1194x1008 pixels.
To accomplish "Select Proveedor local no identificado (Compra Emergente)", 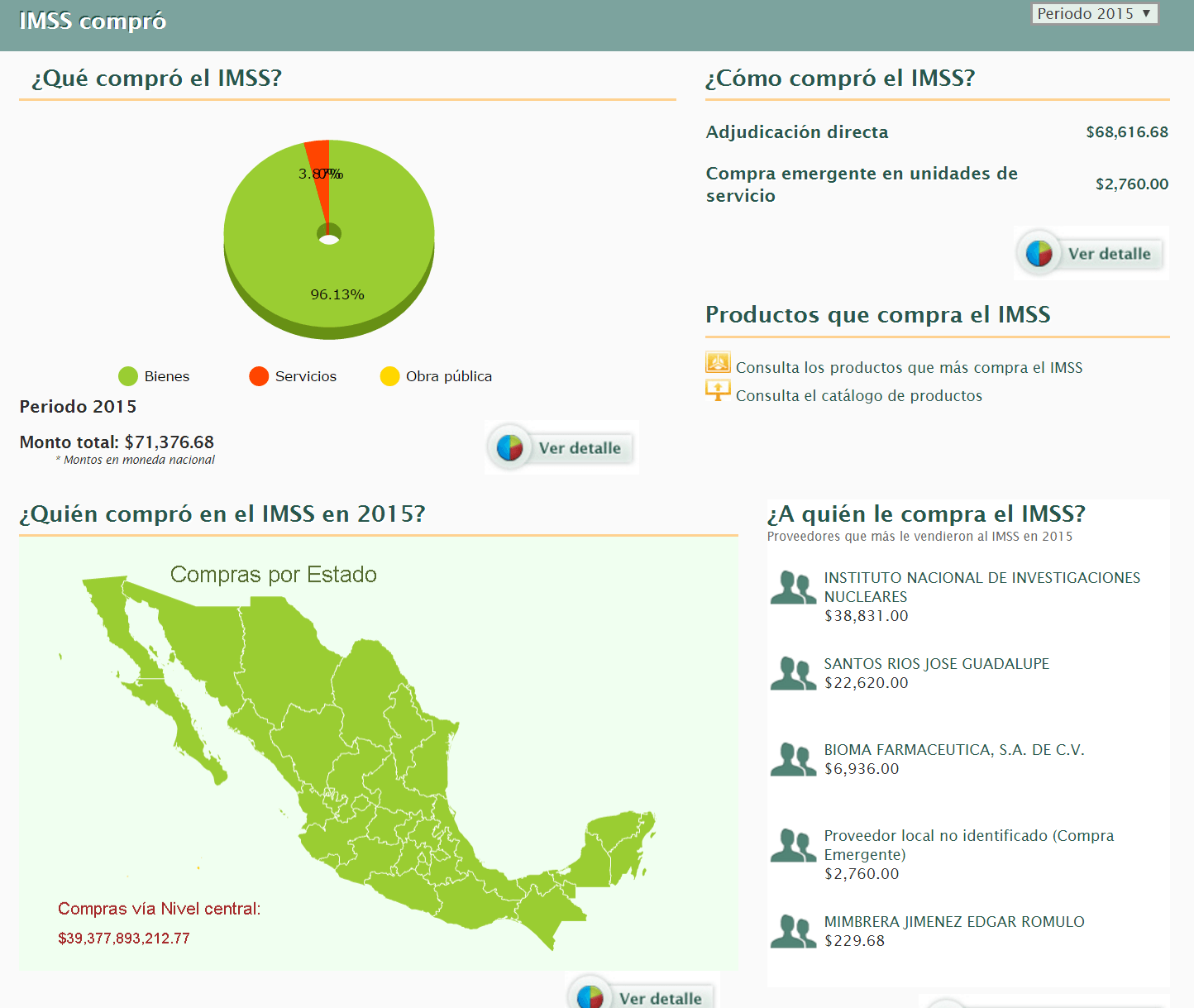I will click(968, 845).
